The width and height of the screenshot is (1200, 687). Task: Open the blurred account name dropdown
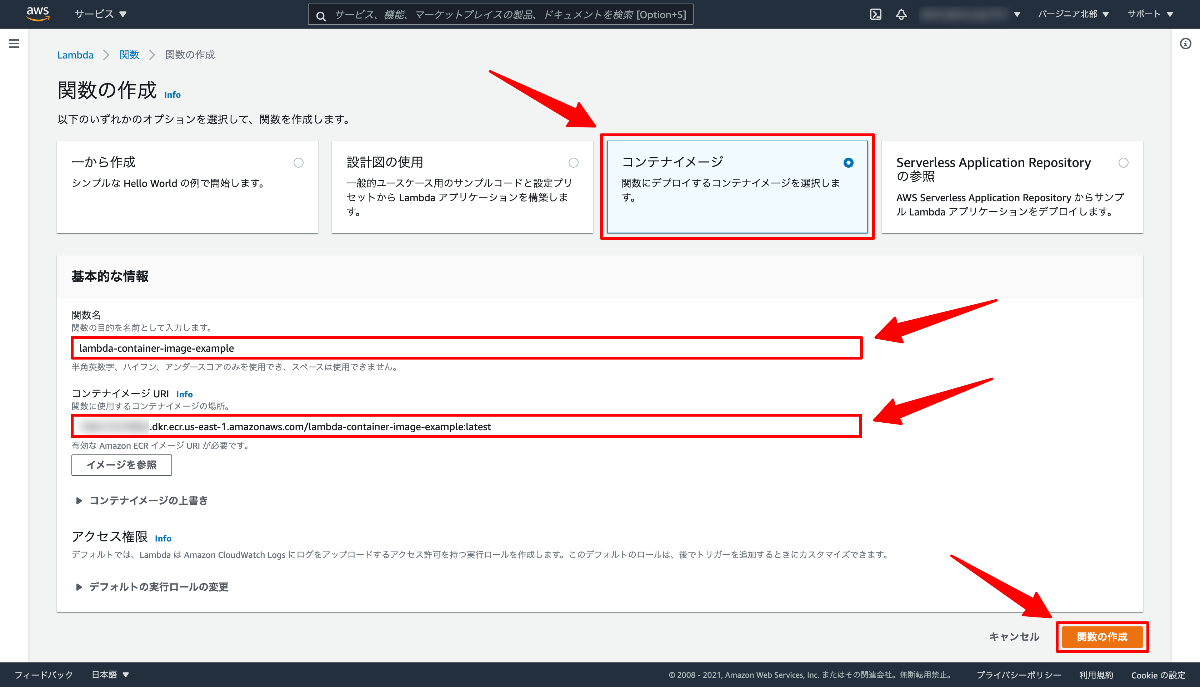point(970,14)
